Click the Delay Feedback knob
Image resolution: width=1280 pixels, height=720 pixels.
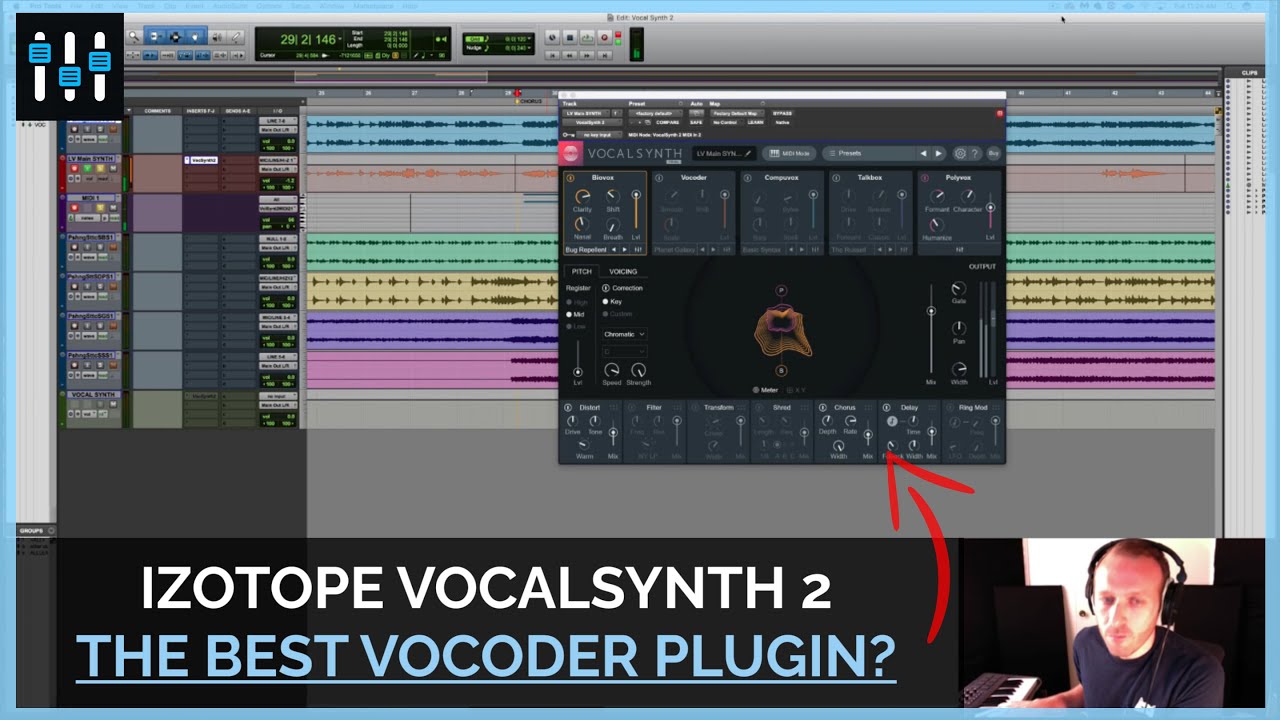(892, 445)
